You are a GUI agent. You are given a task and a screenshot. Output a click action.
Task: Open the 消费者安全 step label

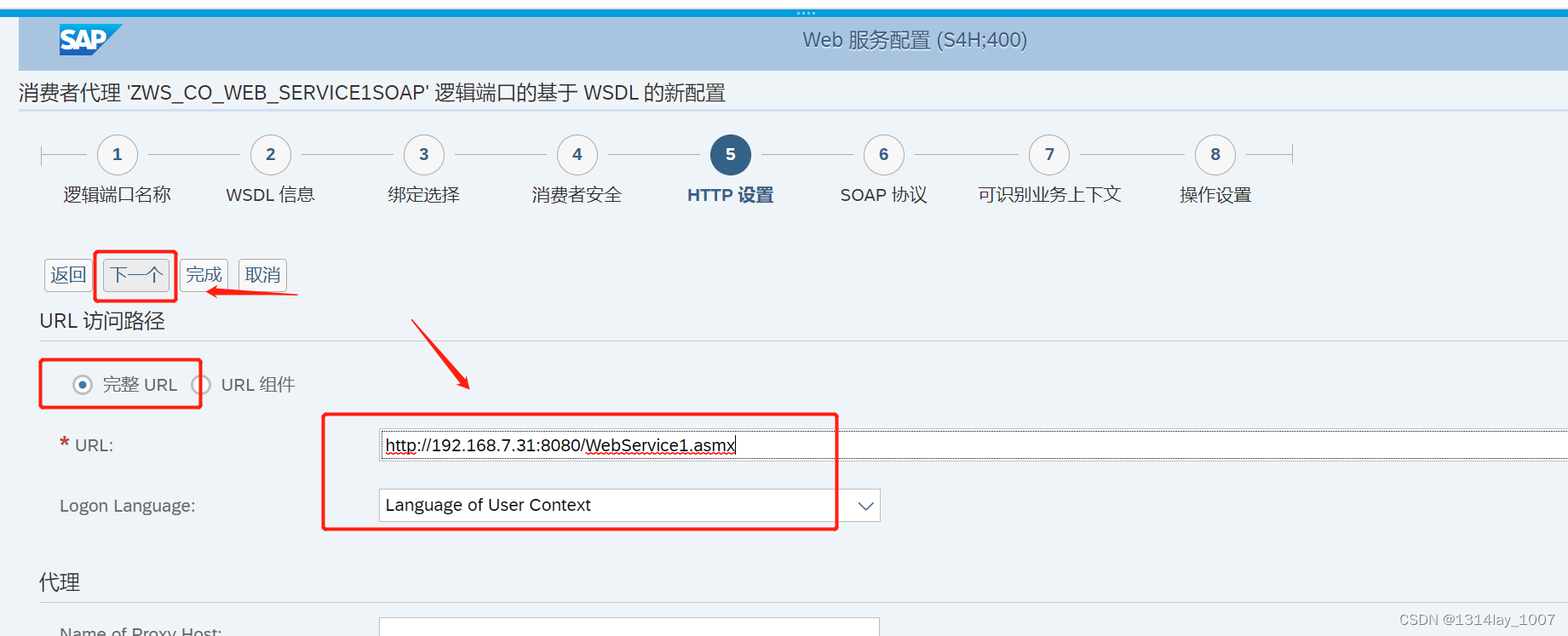[577, 195]
